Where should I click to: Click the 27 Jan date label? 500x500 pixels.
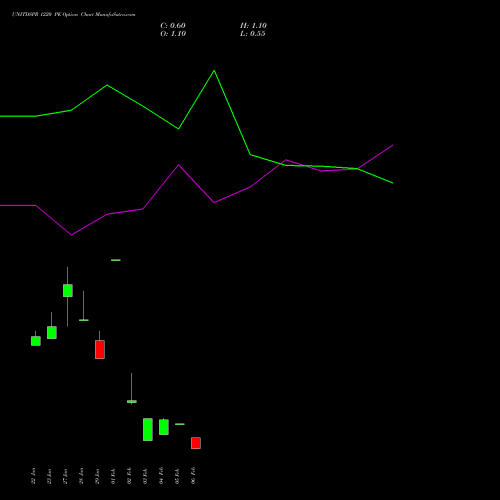click(x=65, y=476)
